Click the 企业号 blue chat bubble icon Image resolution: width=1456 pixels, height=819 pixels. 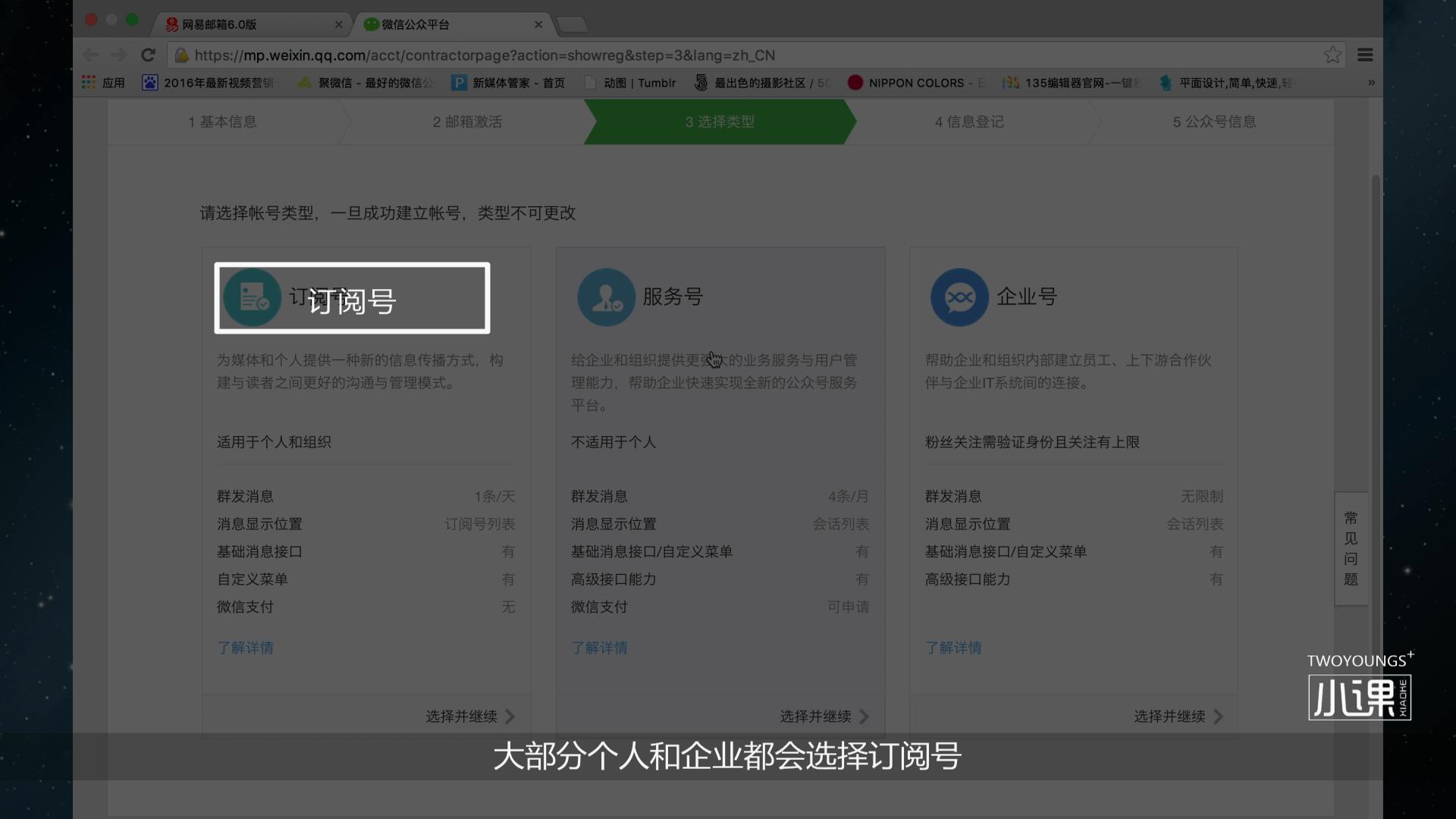(x=959, y=297)
